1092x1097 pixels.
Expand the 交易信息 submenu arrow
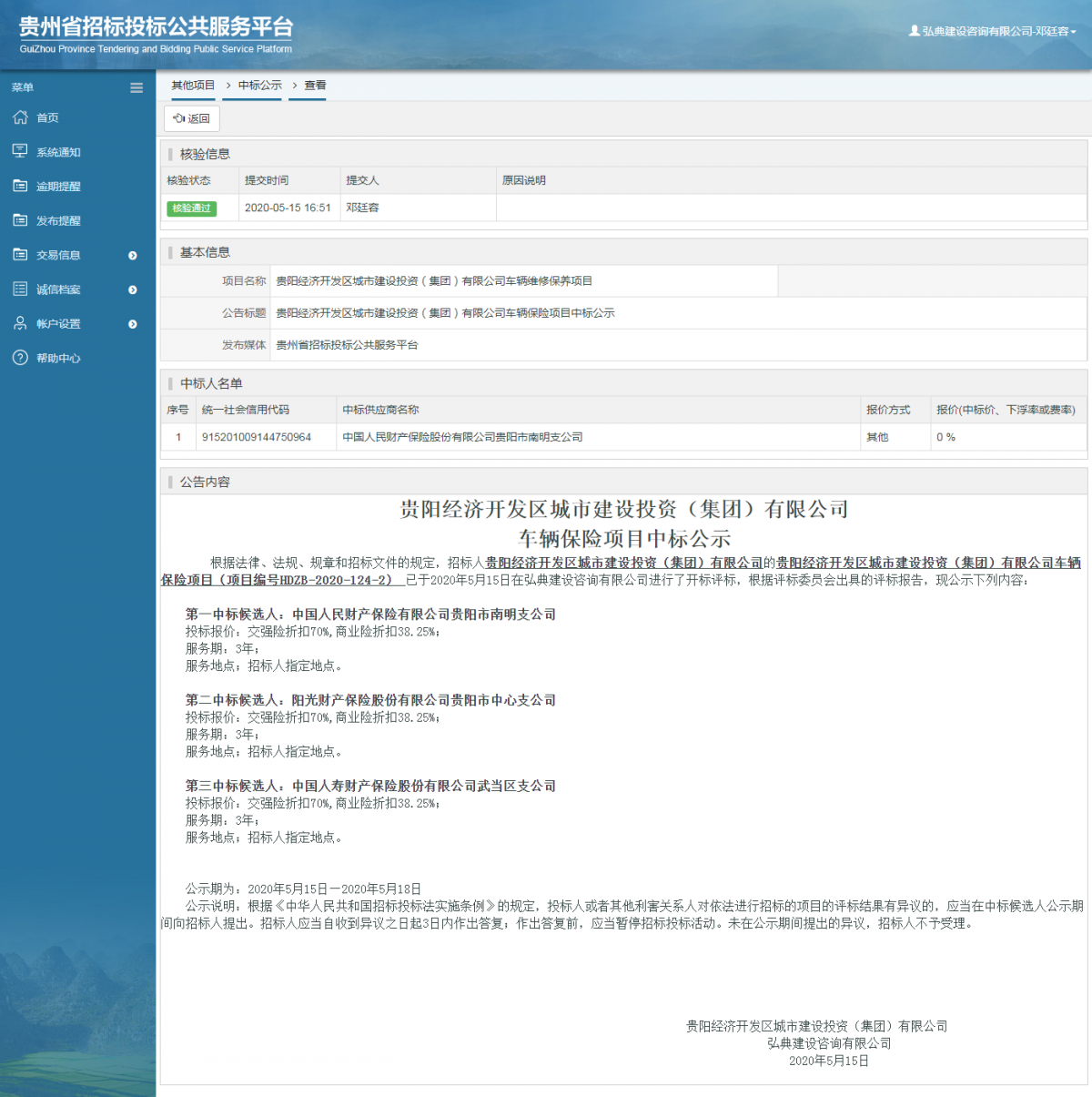(133, 256)
